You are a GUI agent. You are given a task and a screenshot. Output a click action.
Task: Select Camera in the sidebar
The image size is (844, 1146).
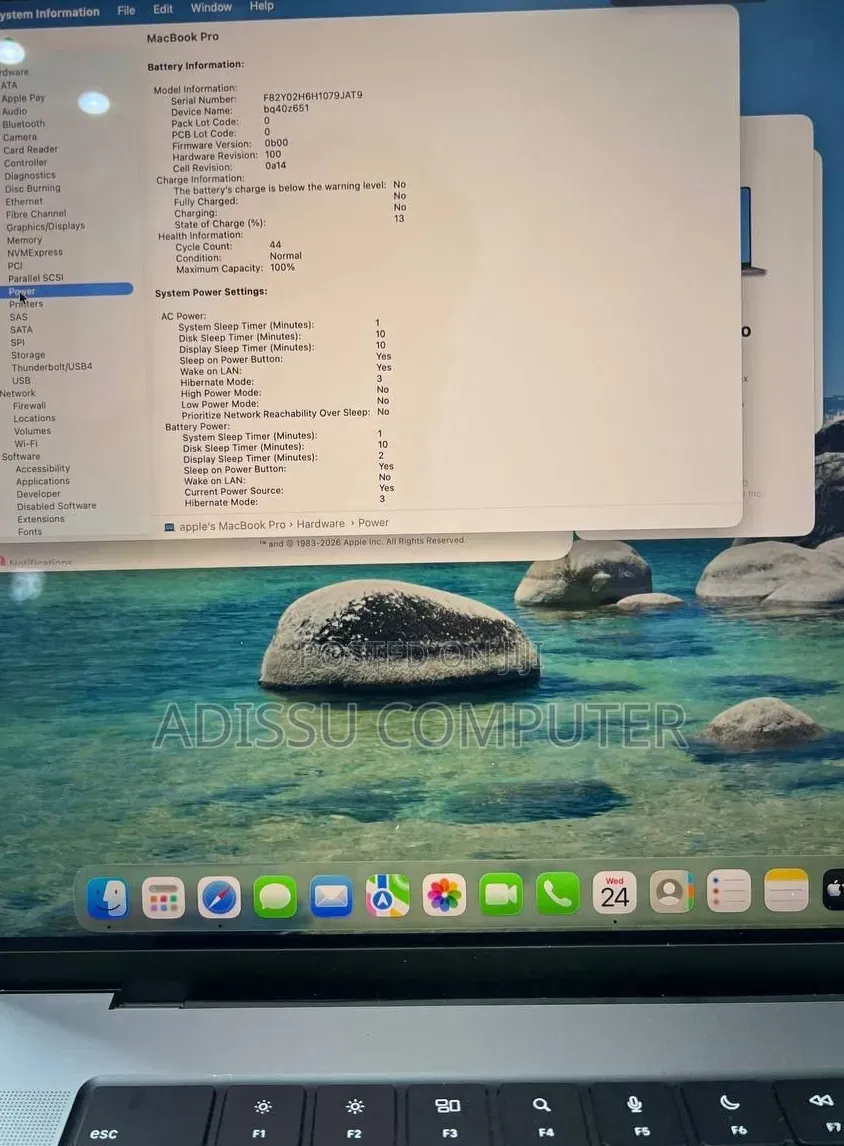click(20, 137)
